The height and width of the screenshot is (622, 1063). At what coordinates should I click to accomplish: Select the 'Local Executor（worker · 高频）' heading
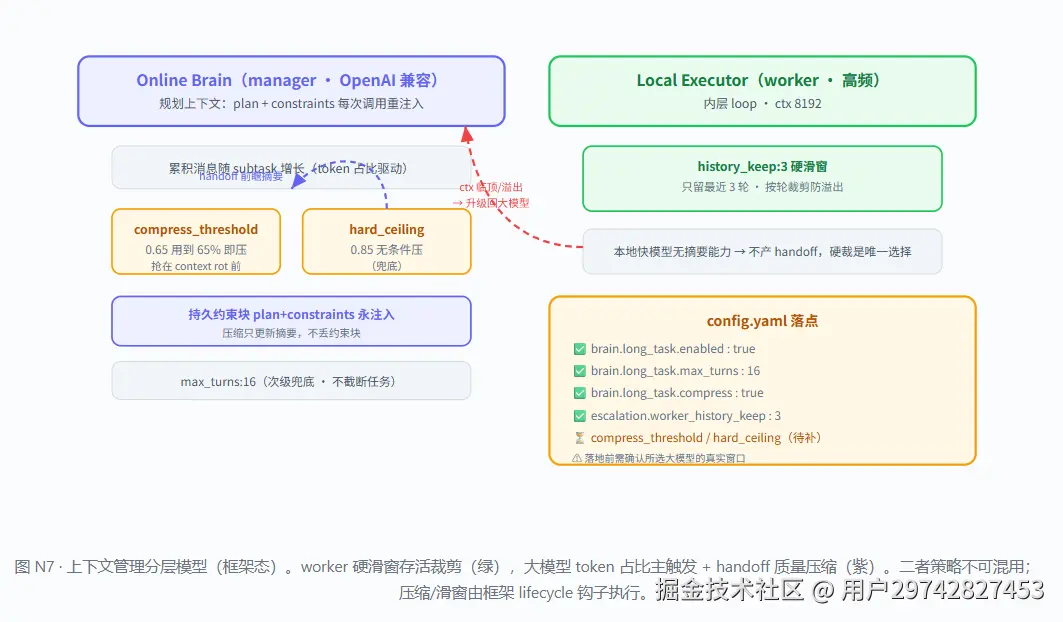pos(759,81)
